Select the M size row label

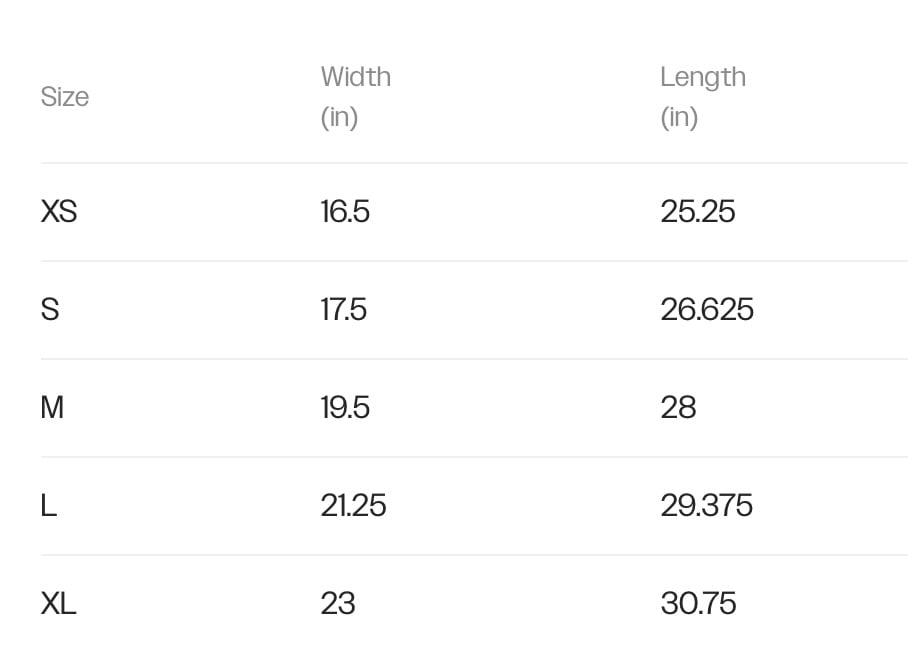[x=52, y=408]
